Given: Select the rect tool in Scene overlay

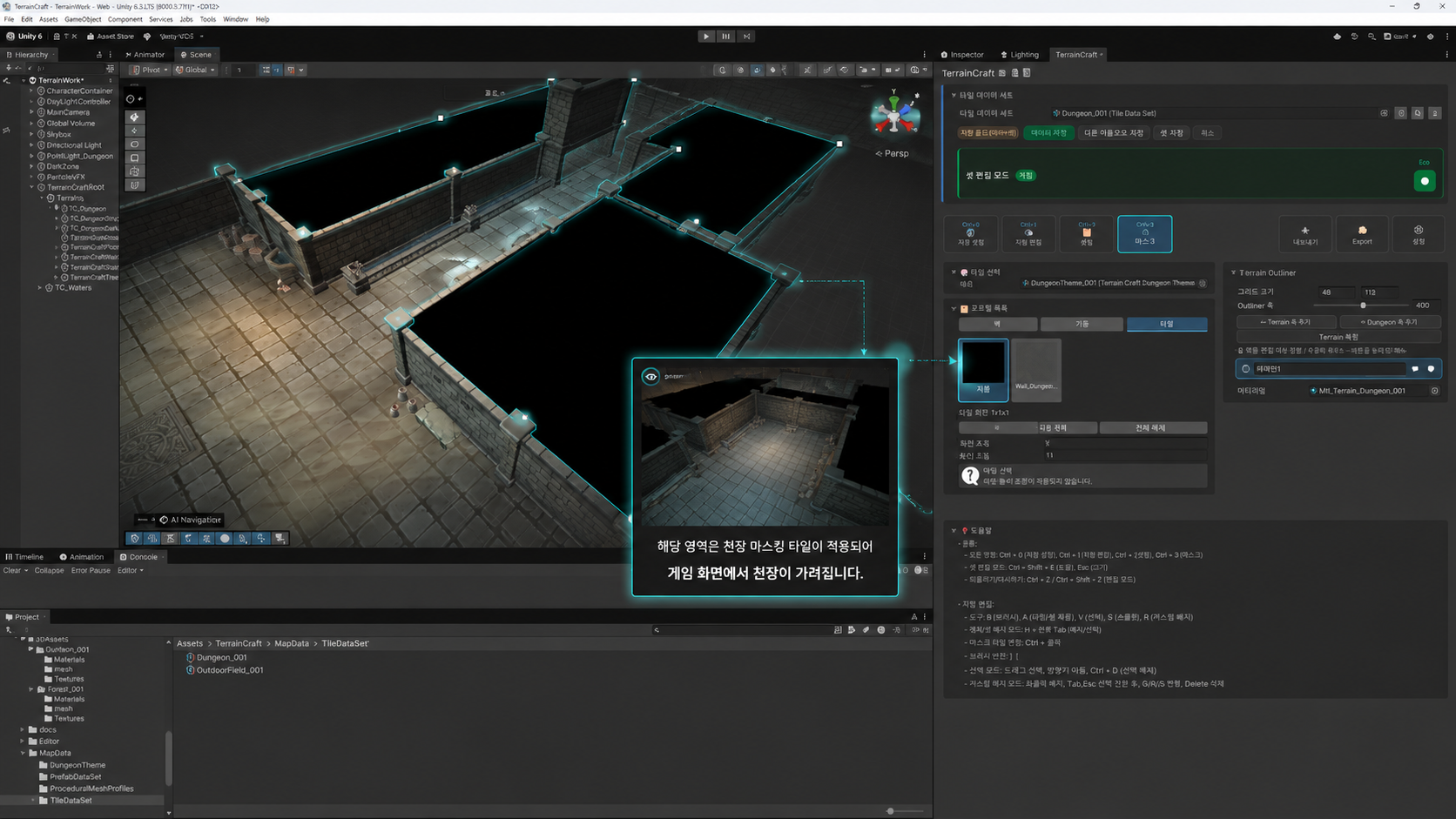Looking at the screenshot, I should 134,158.
